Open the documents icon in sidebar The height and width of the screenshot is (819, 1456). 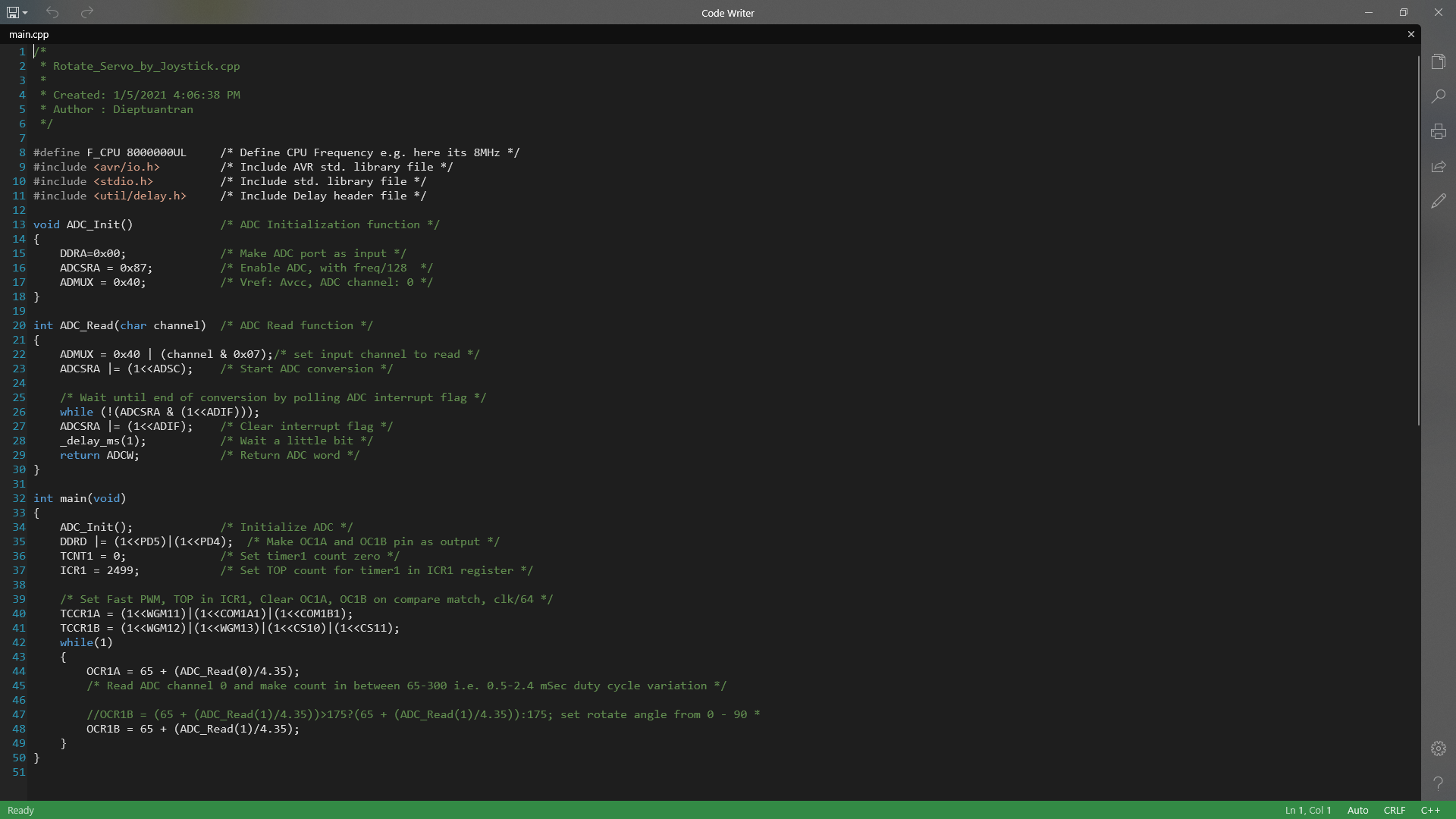(1439, 61)
